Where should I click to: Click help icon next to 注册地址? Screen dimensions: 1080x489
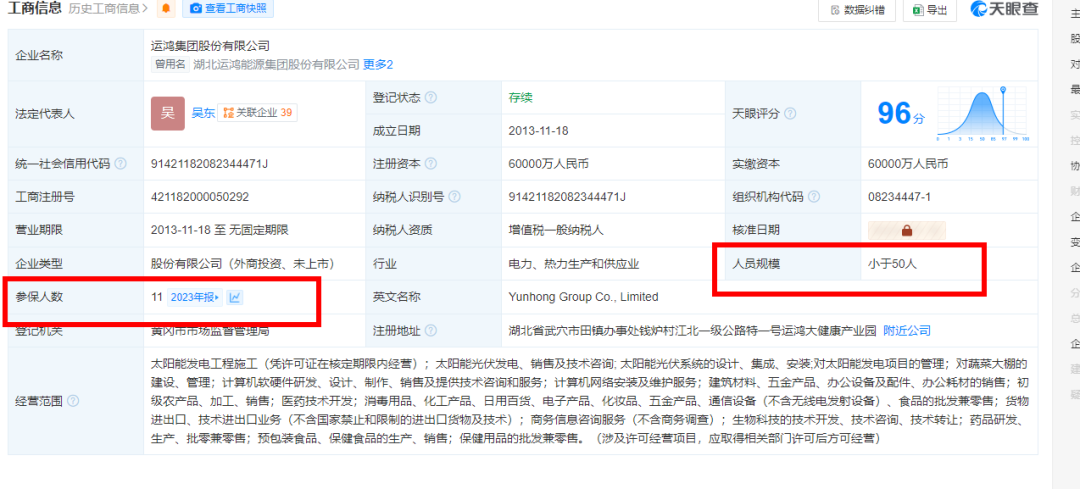[431, 331]
